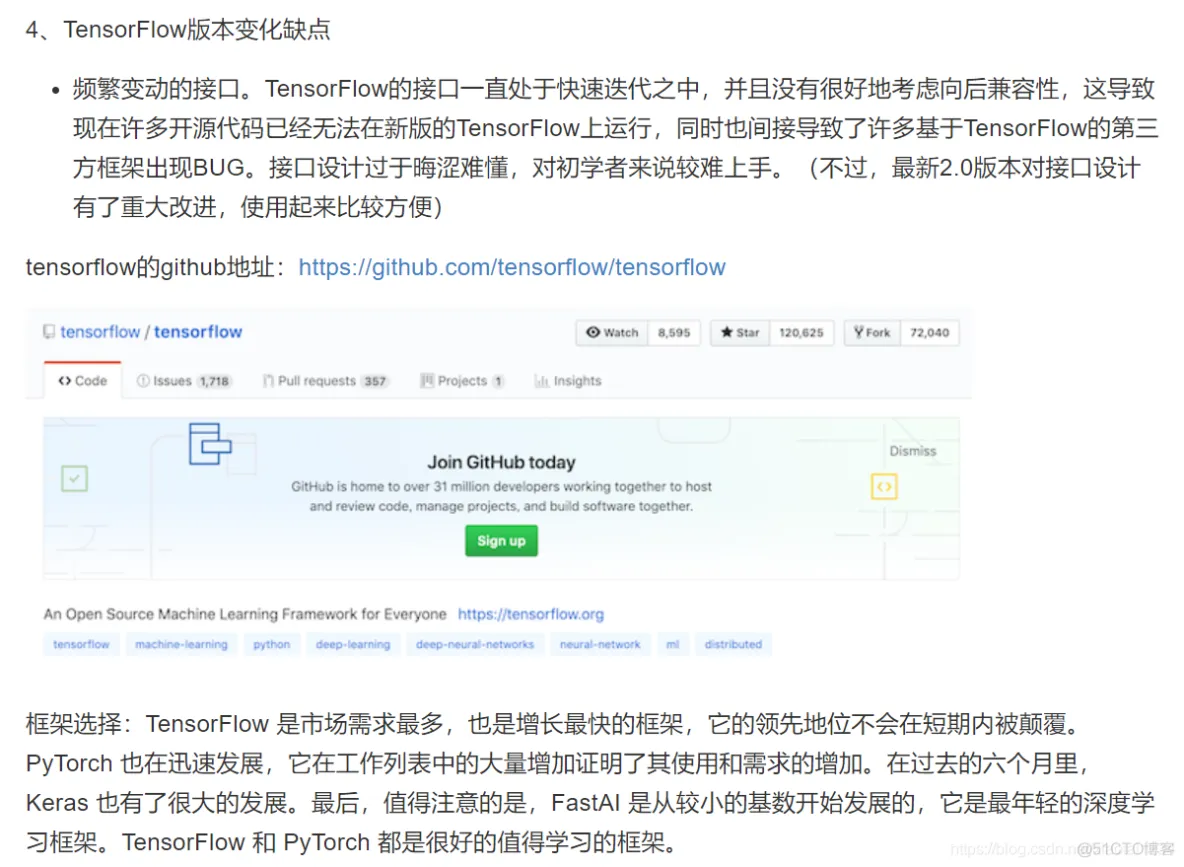This screenshot has width=1184, height=867.
Task: Open the 72,040 forks count
Action: coord(930,332)
